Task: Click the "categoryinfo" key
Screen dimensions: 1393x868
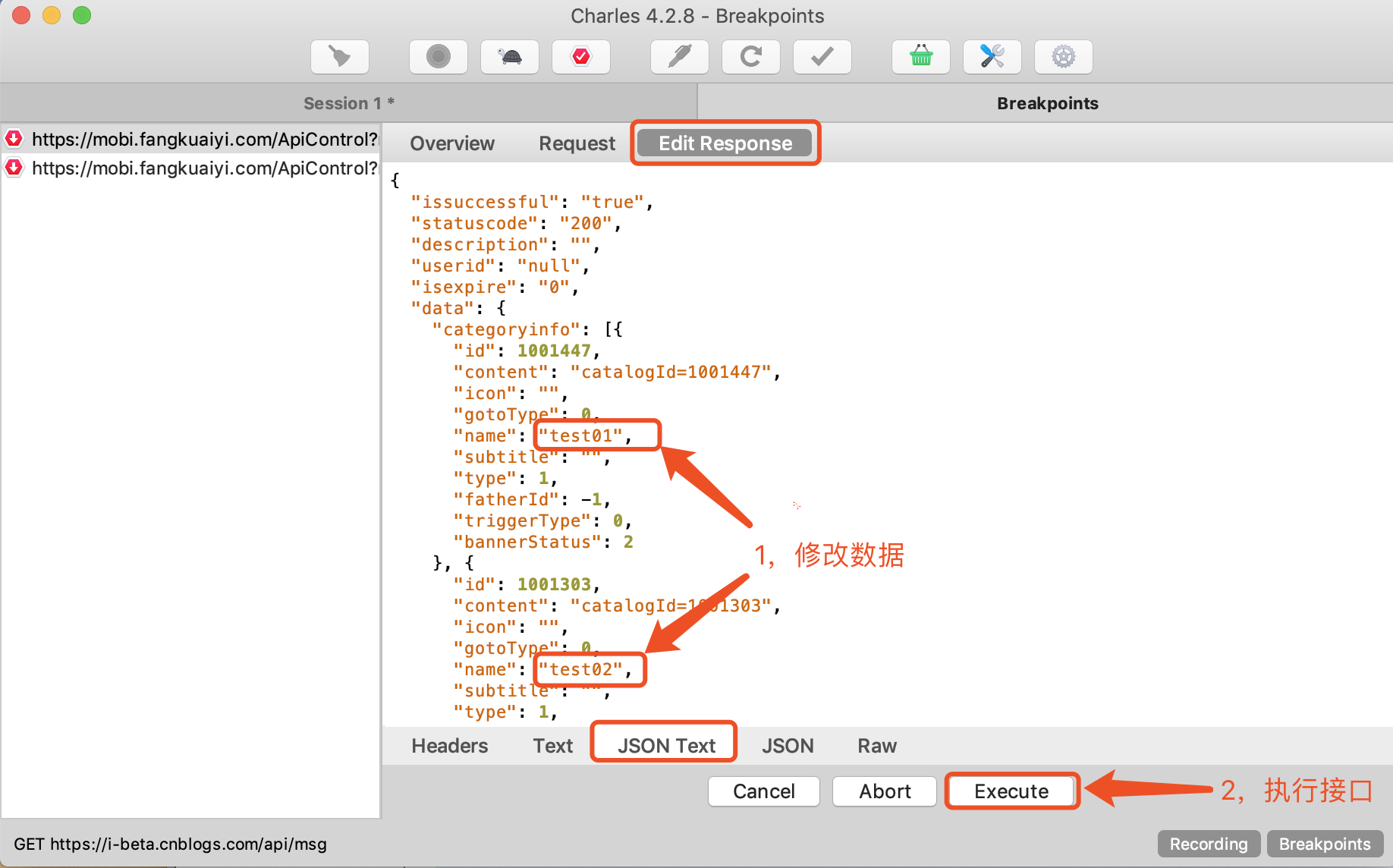Action: pos(506,329)
